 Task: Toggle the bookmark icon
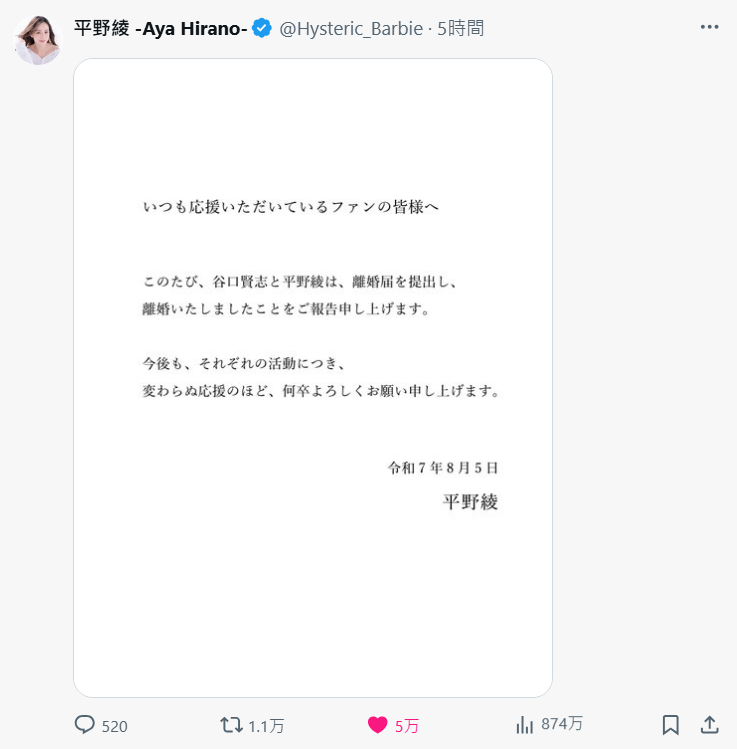tap(671, 725)
